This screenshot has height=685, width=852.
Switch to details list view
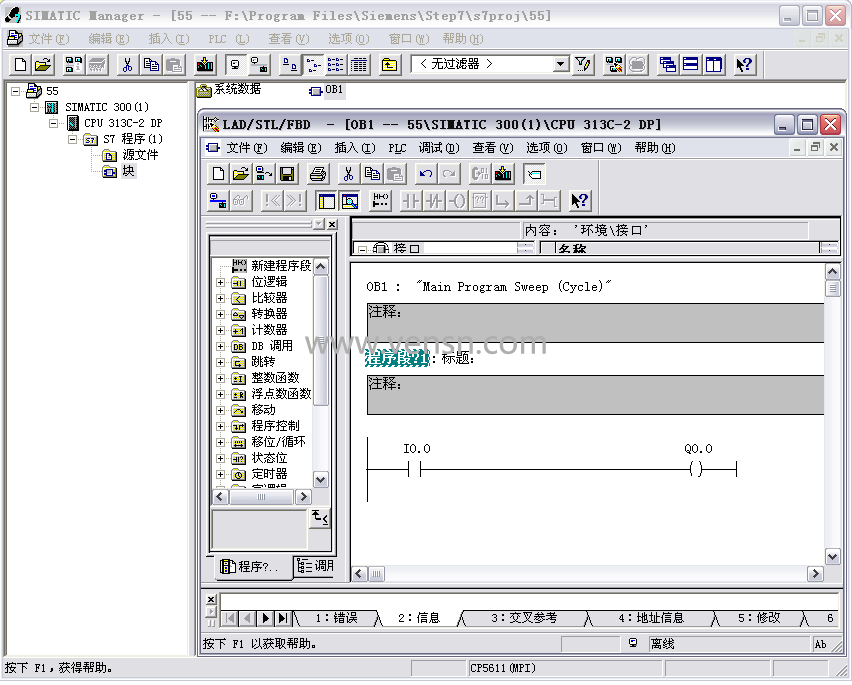coord(359,65)
